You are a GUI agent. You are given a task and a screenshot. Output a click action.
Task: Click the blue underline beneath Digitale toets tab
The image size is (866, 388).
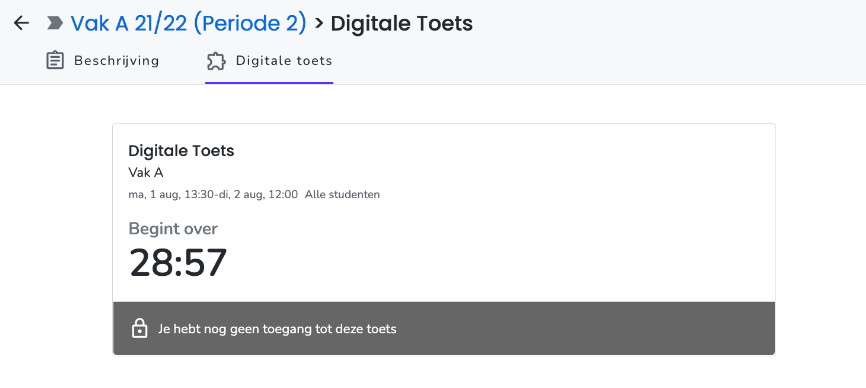click(269, 83)
